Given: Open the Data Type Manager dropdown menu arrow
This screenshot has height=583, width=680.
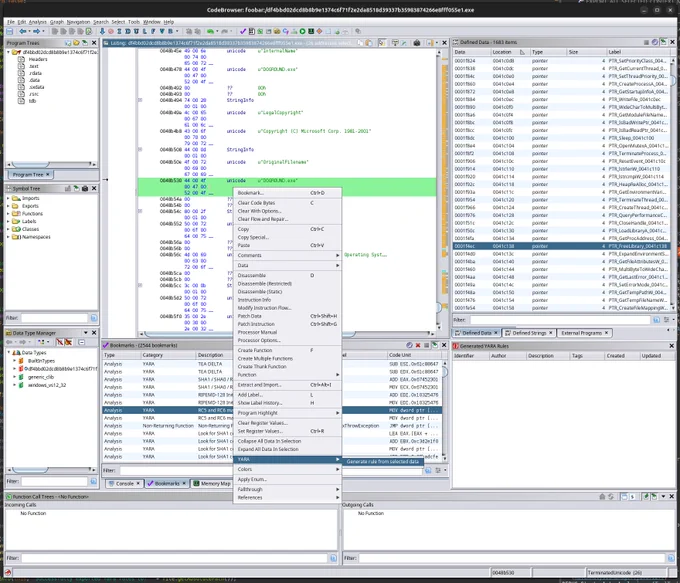Looking at the screenshot, I should point(85,333).
